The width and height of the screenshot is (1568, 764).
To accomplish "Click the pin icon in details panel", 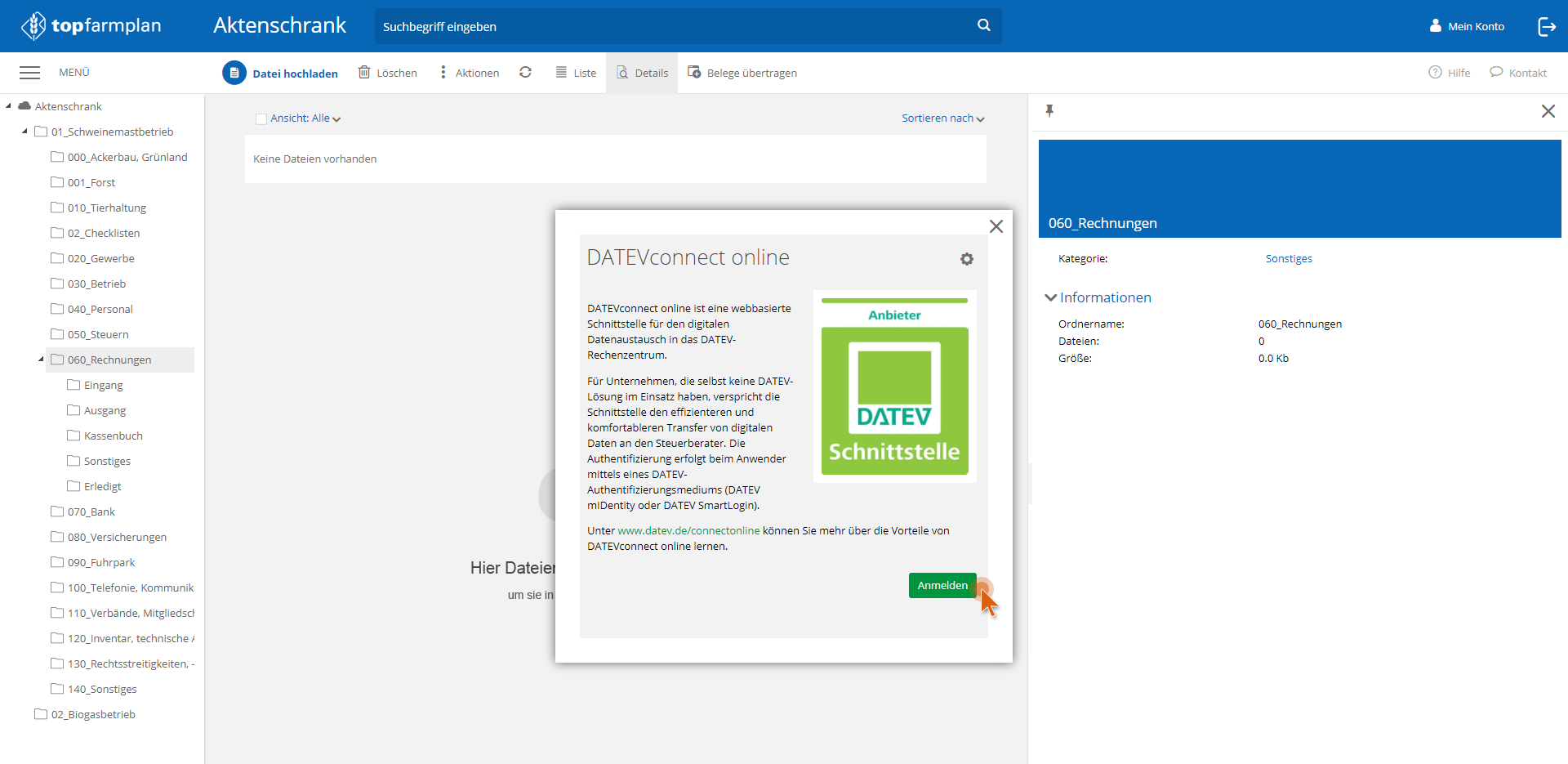I will click(1049, 110).
